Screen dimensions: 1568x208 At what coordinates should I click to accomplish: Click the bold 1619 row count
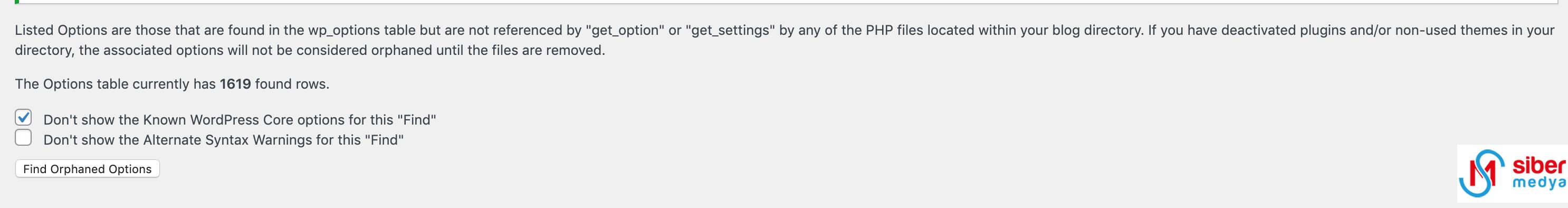(235, 84)
